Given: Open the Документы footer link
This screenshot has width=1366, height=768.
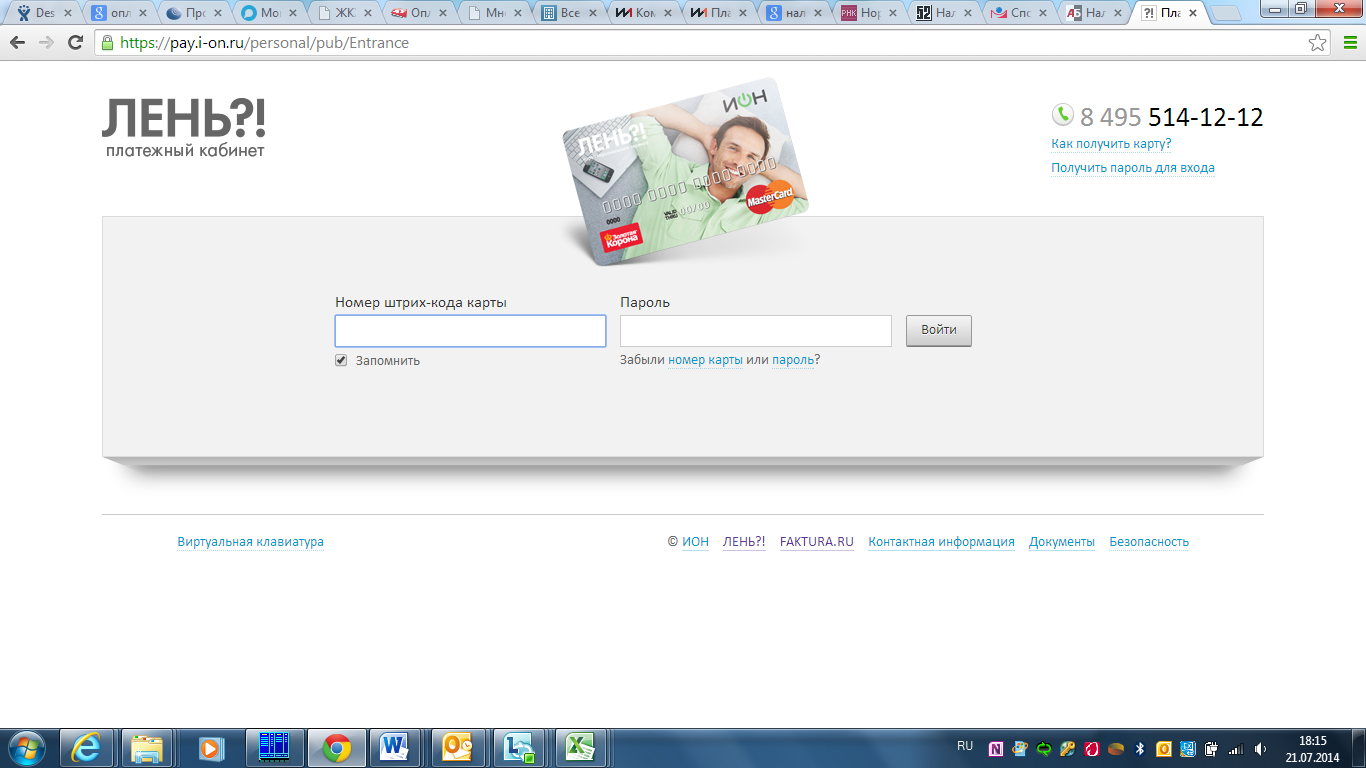Looking at the screenshot, I should point(1062,542).
